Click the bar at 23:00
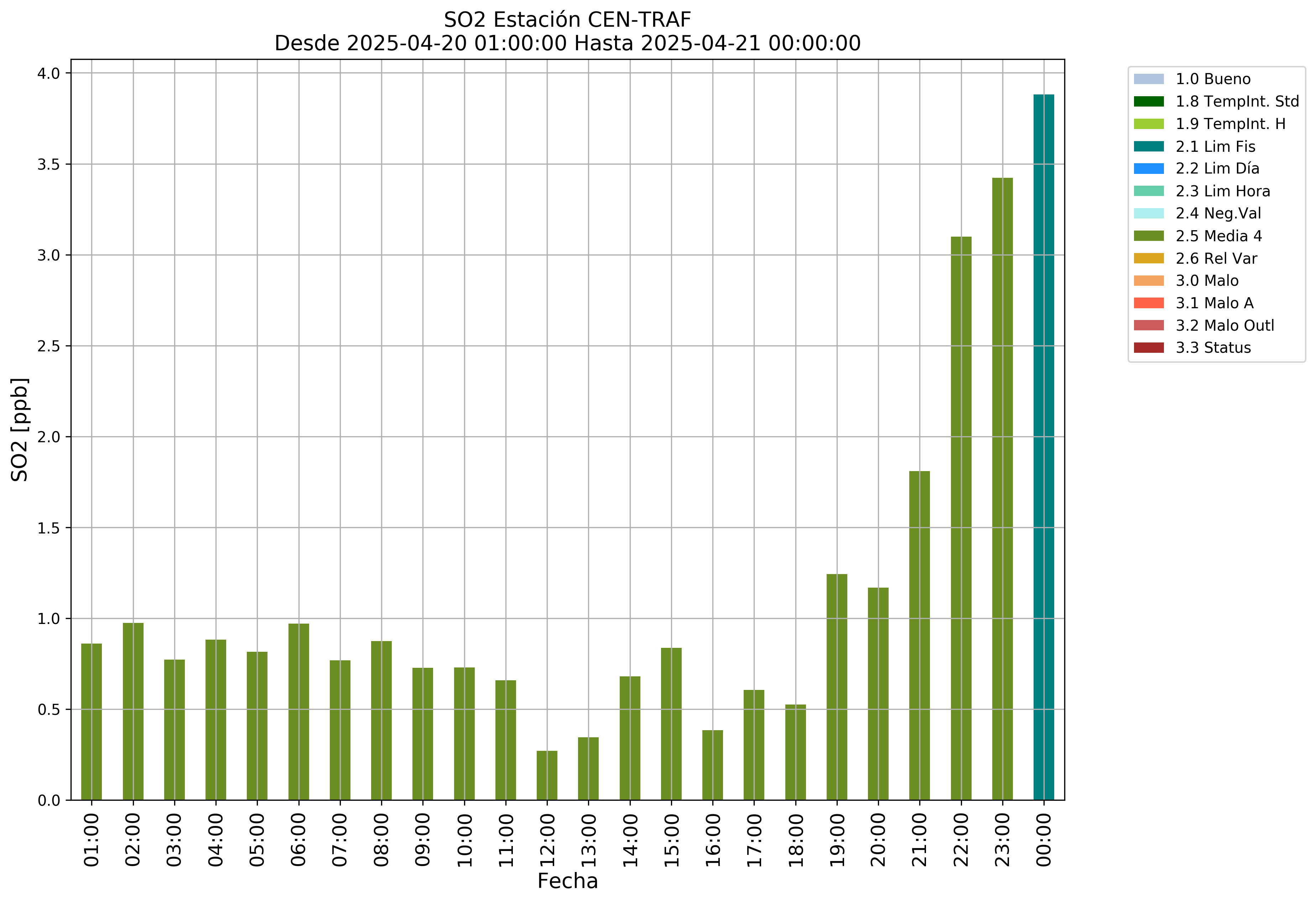The height and width of the screenshot is (903, 1316). pyautogui.click(x=1002, y=489)
